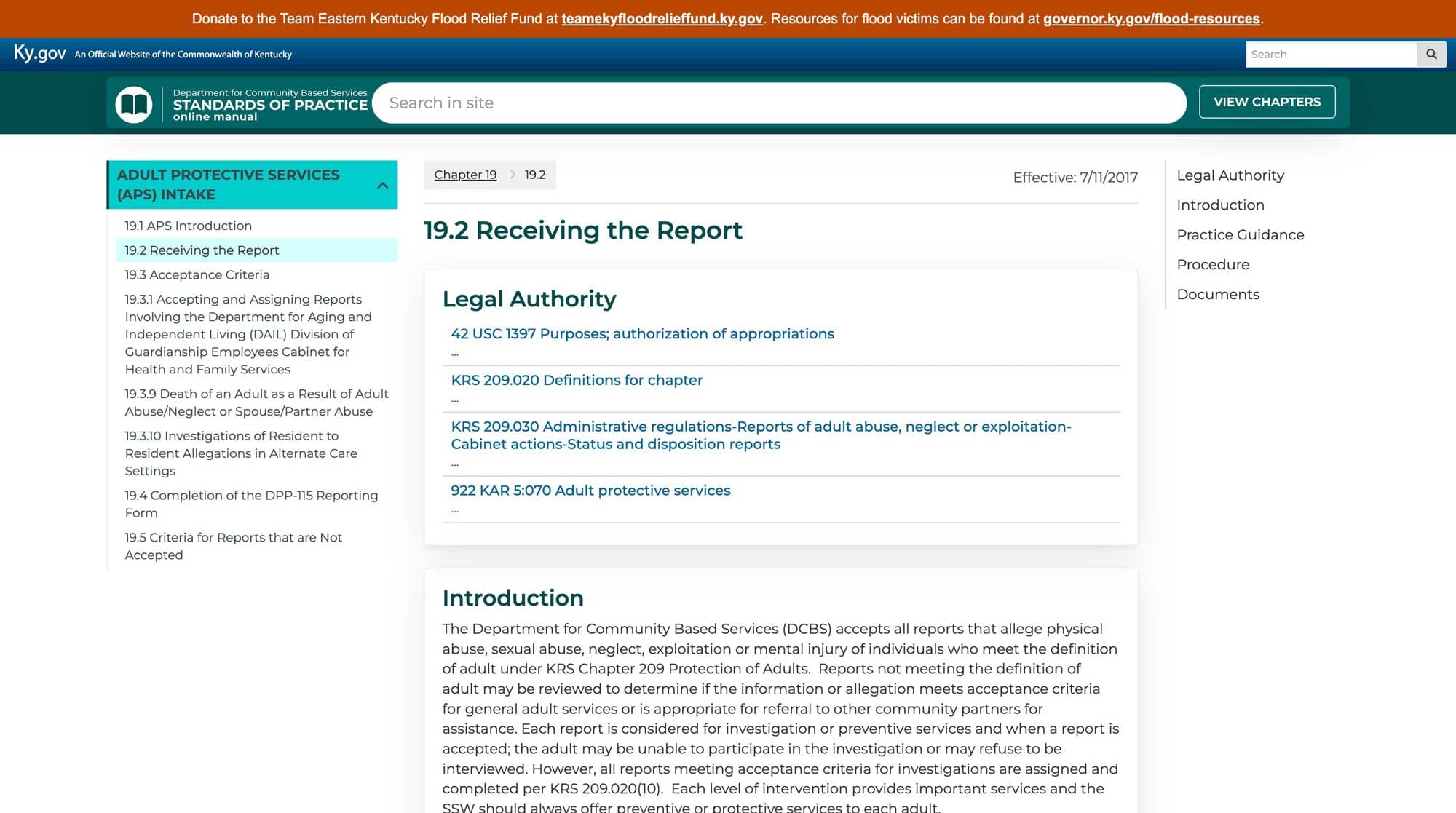Click Standards of Practice online manual title
The height and width of the screenshot is (813, 1456).
270,105
